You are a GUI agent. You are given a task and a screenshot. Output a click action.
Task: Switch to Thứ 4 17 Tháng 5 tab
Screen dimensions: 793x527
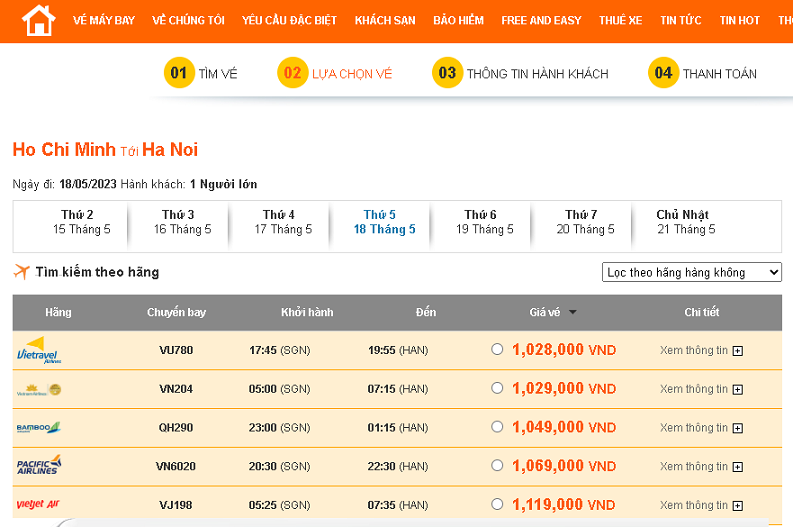coord(283,222)
